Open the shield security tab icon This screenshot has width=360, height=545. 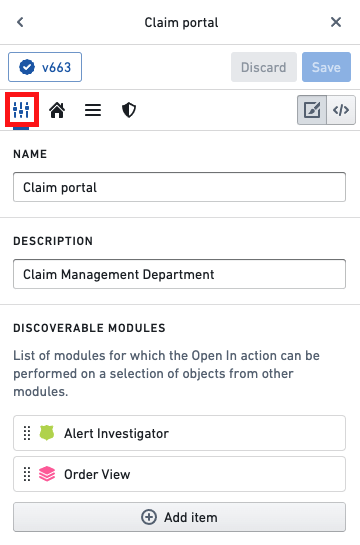[129, 110]
